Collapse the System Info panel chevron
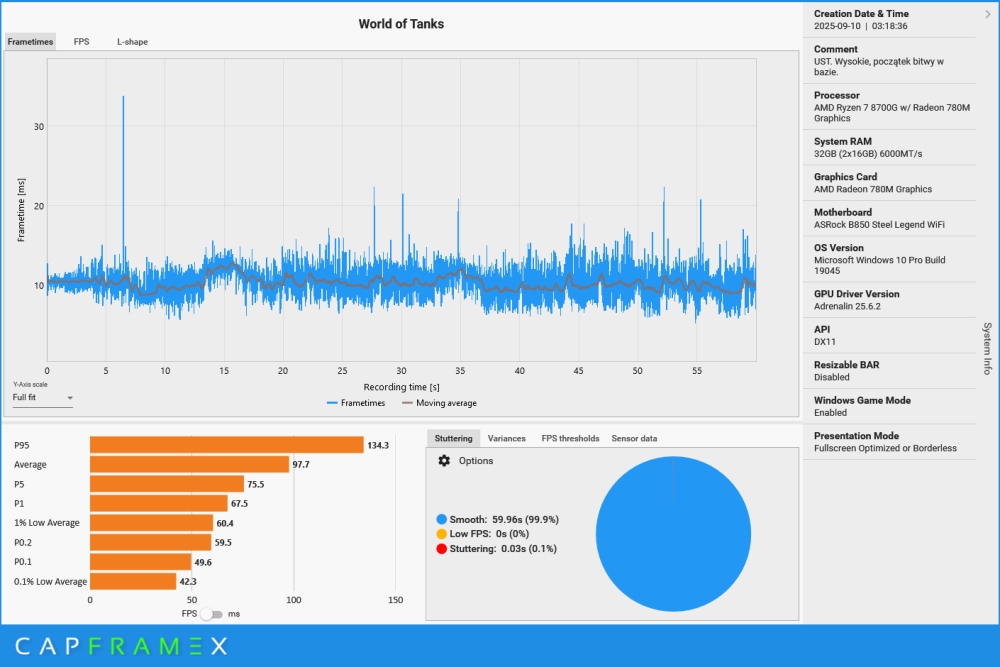 point(988,14)
